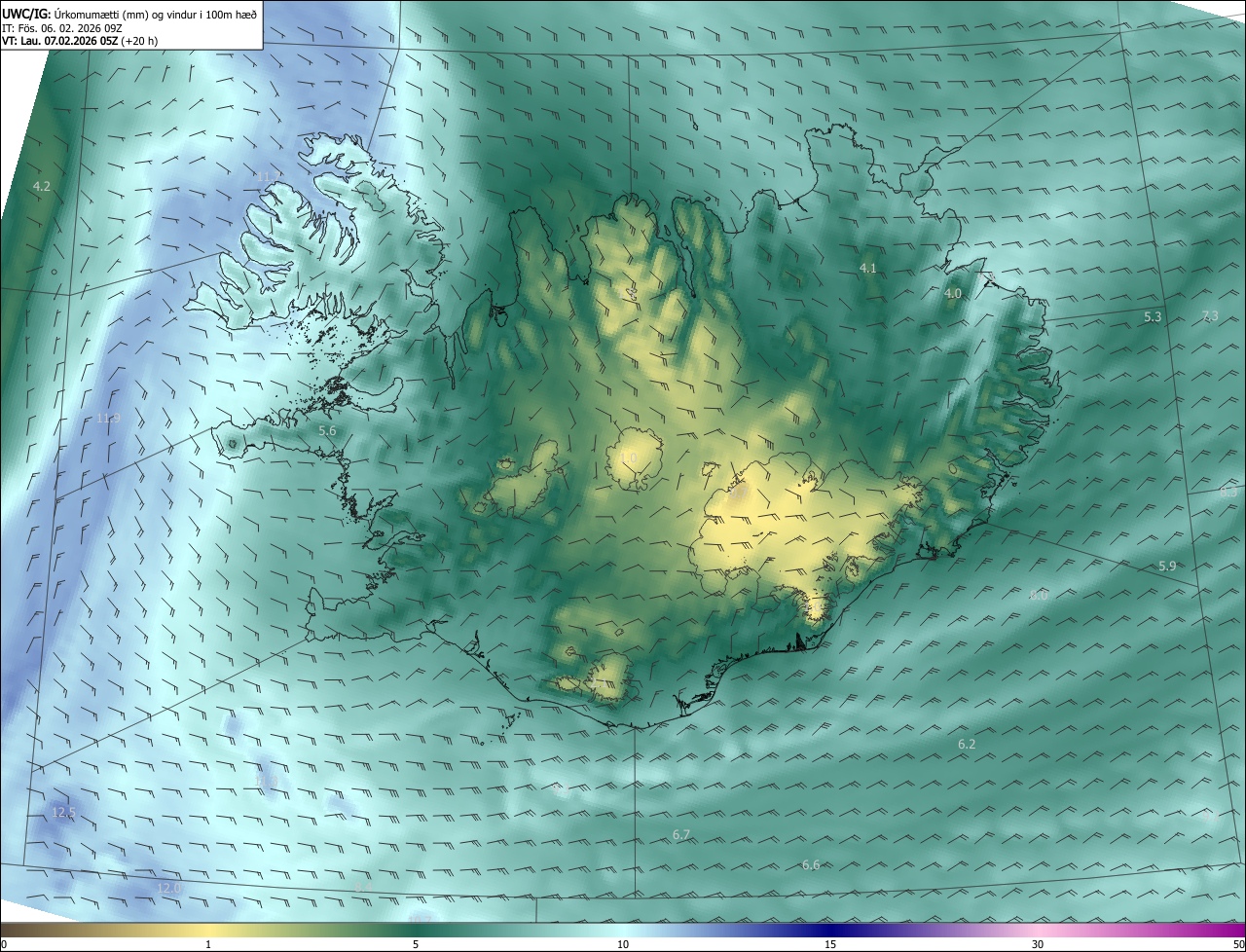
Task: Click the 6.6 value label south of Iceland
Action: tap(811, 865)
